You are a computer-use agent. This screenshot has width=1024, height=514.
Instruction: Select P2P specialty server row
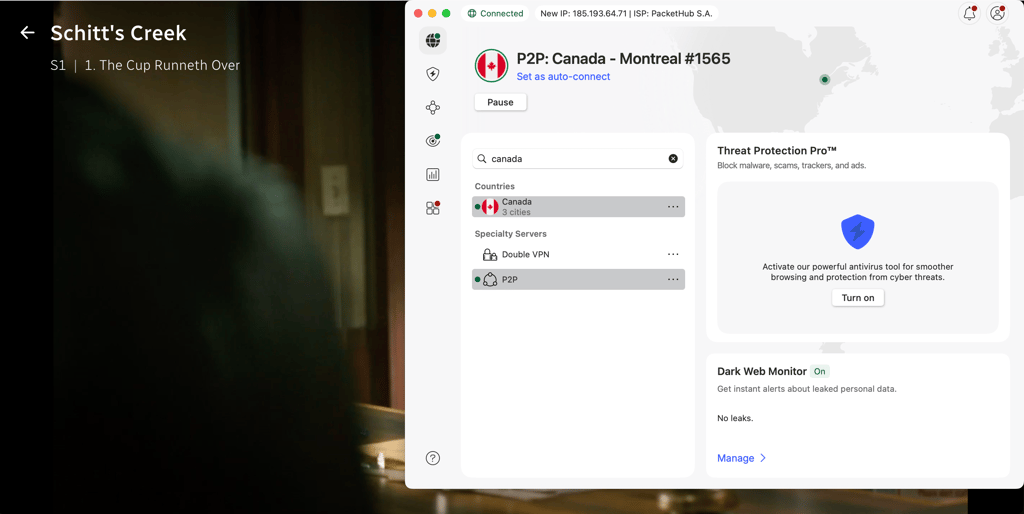point(578,280)
